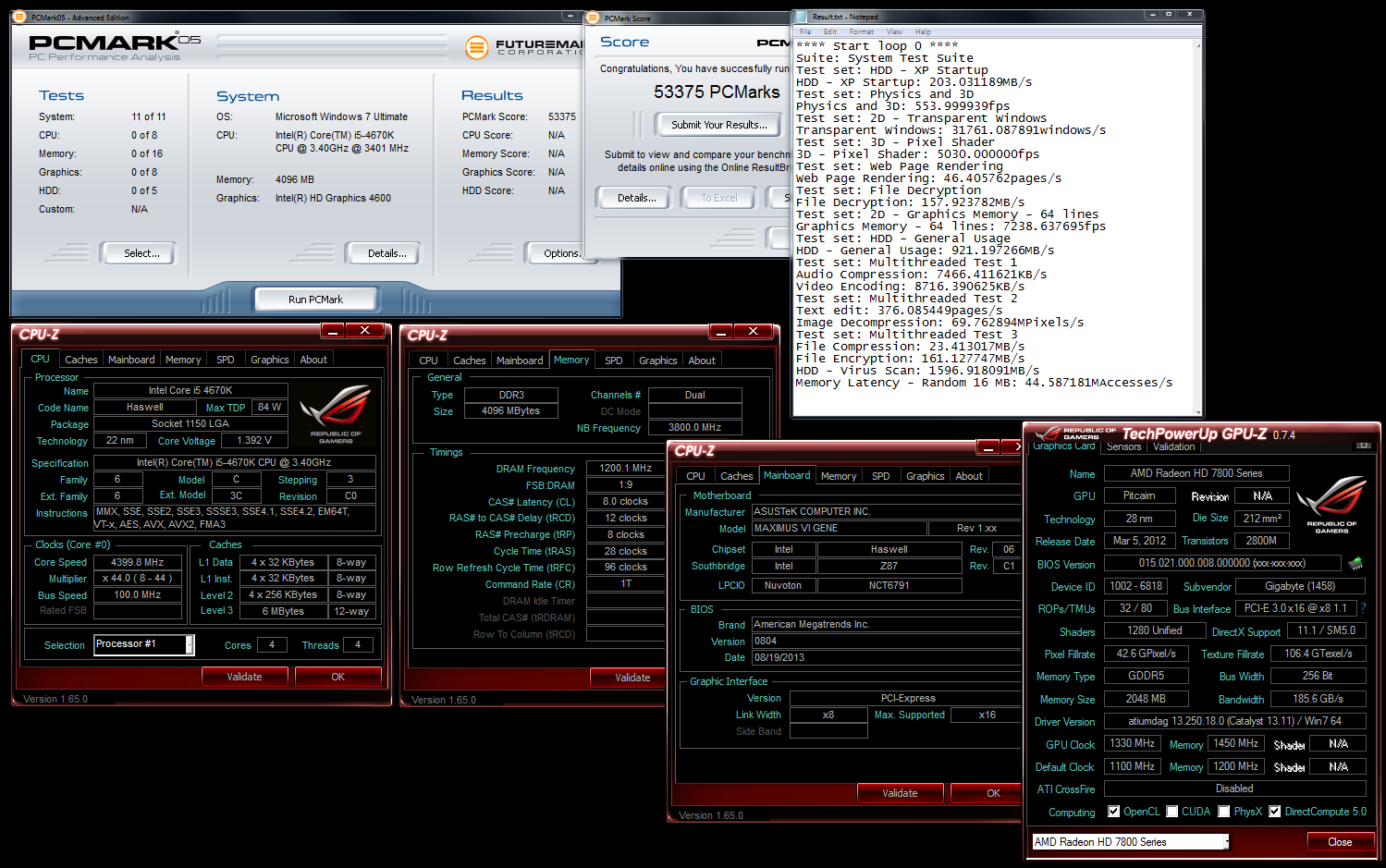The image size is (1386, 868).
Task: Open Notepad Help menu
Action: pyautogui.click(x=923, y=31)
